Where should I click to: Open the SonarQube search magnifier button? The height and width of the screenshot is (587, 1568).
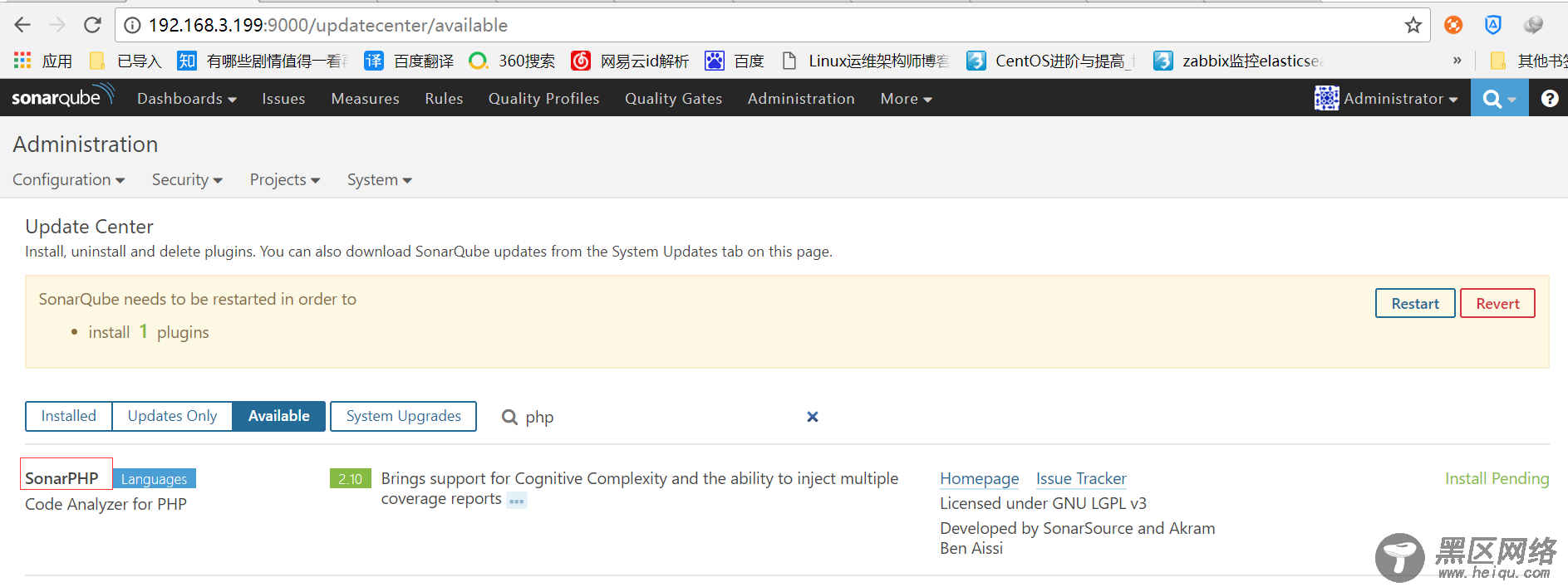coord(1499,98)
